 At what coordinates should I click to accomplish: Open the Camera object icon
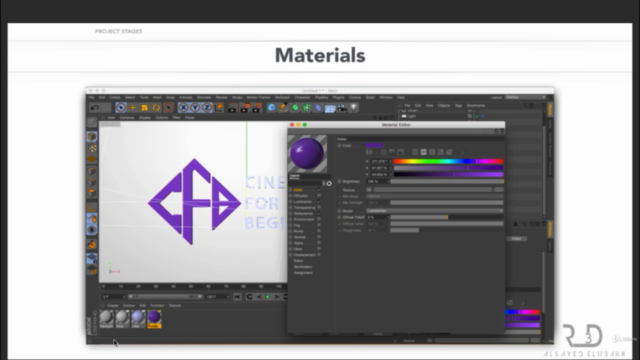tap(342, 108)
